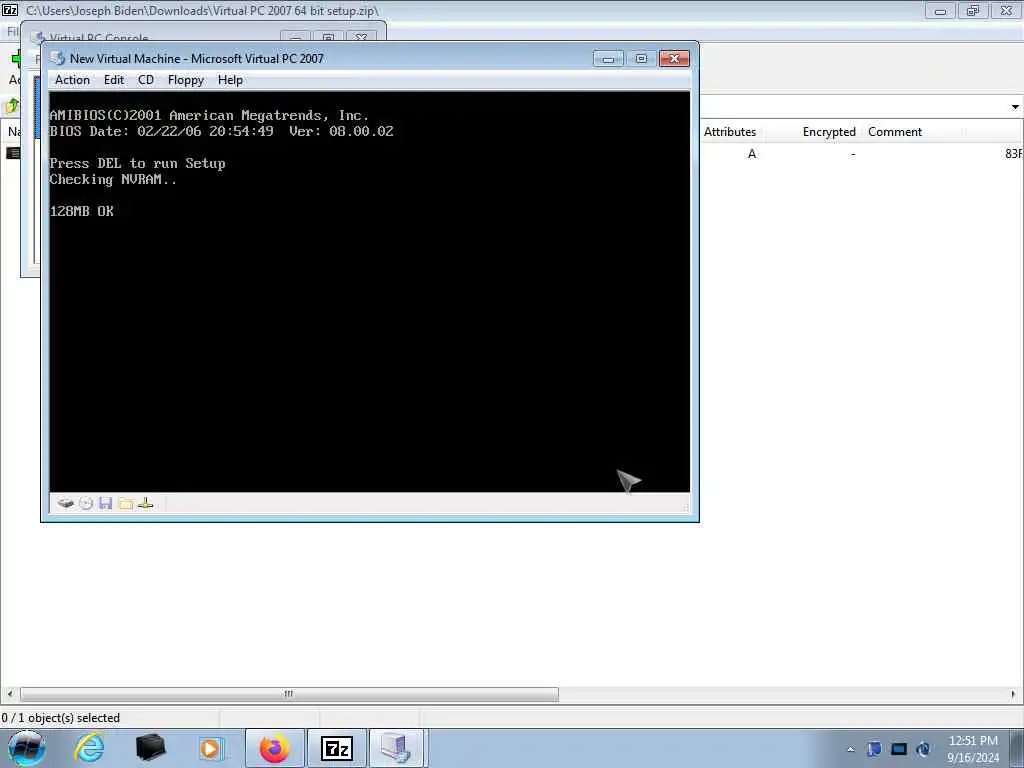Click inside the virtual machine BIOS screen
The image size is (1024, 768).
click(x=370, y=291)
